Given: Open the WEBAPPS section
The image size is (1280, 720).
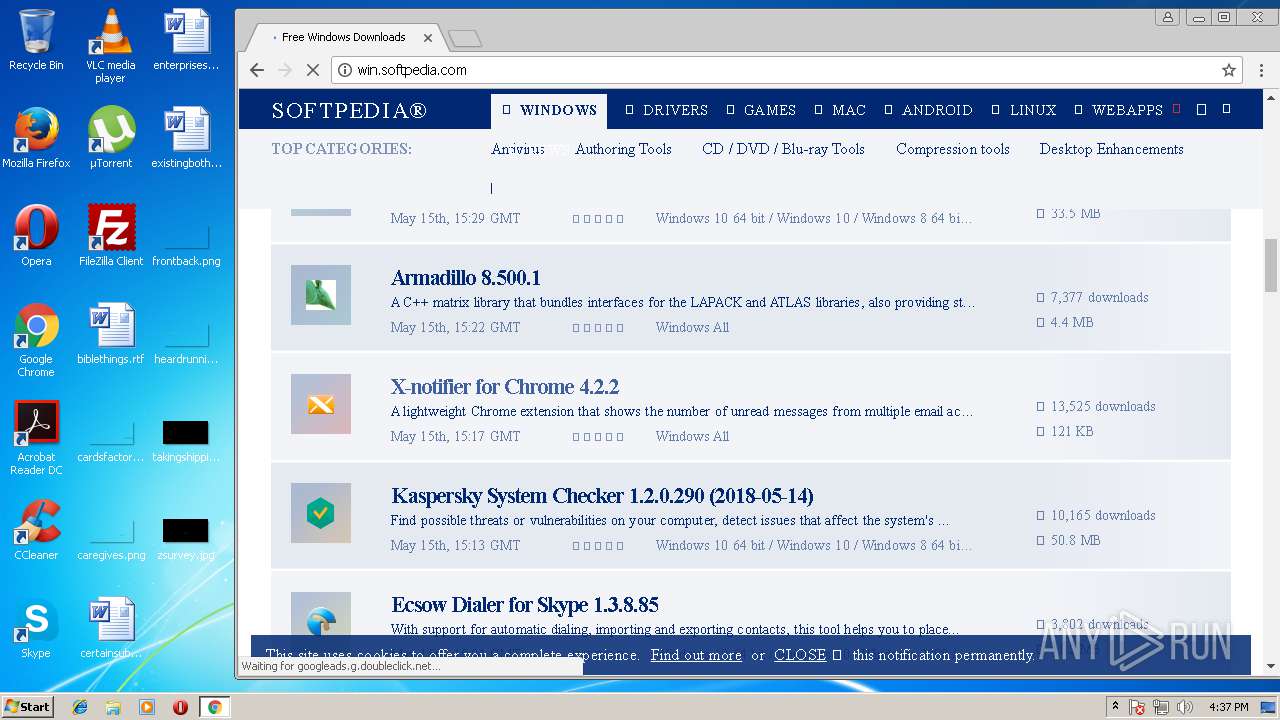Looking at the screenshot, I should point(1118,110).
